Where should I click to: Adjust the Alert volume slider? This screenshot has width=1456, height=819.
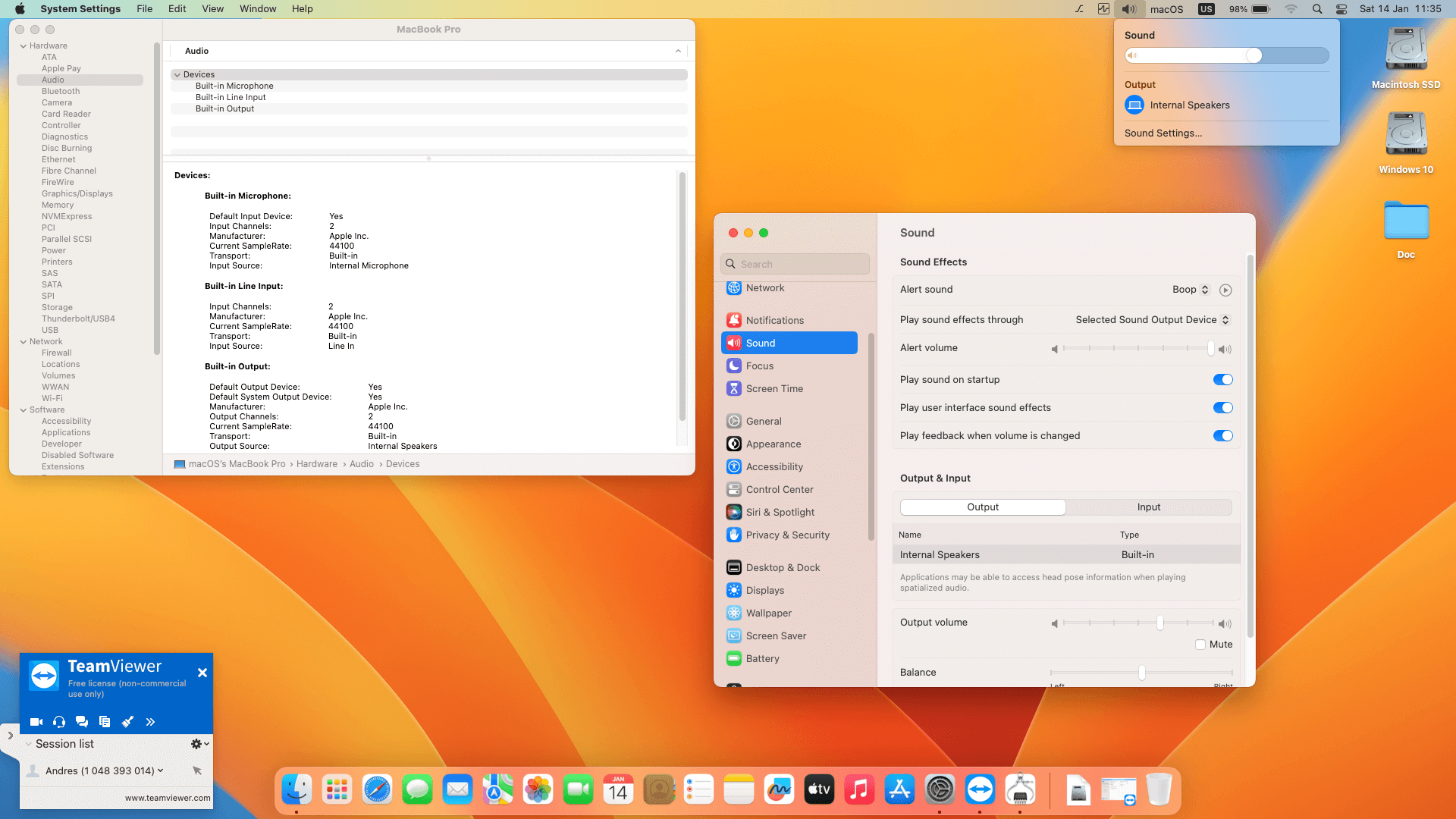click(1137, 348)
